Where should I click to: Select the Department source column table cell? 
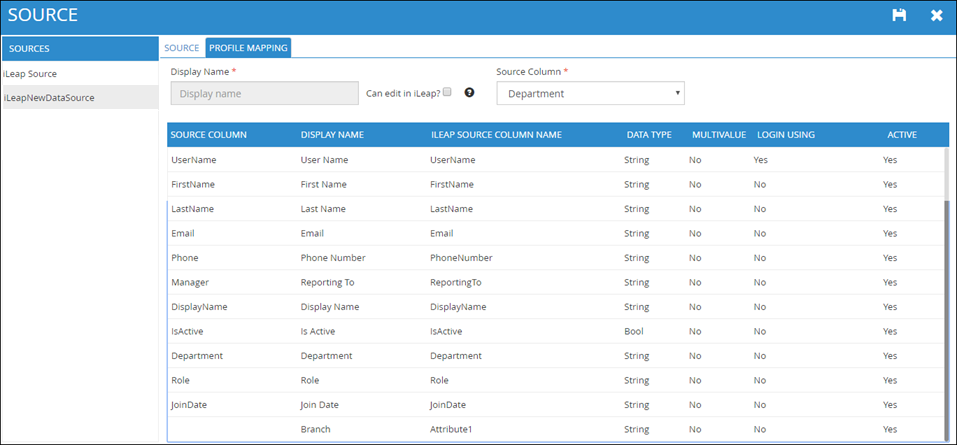pyautogui.click(x=197, y=355)
